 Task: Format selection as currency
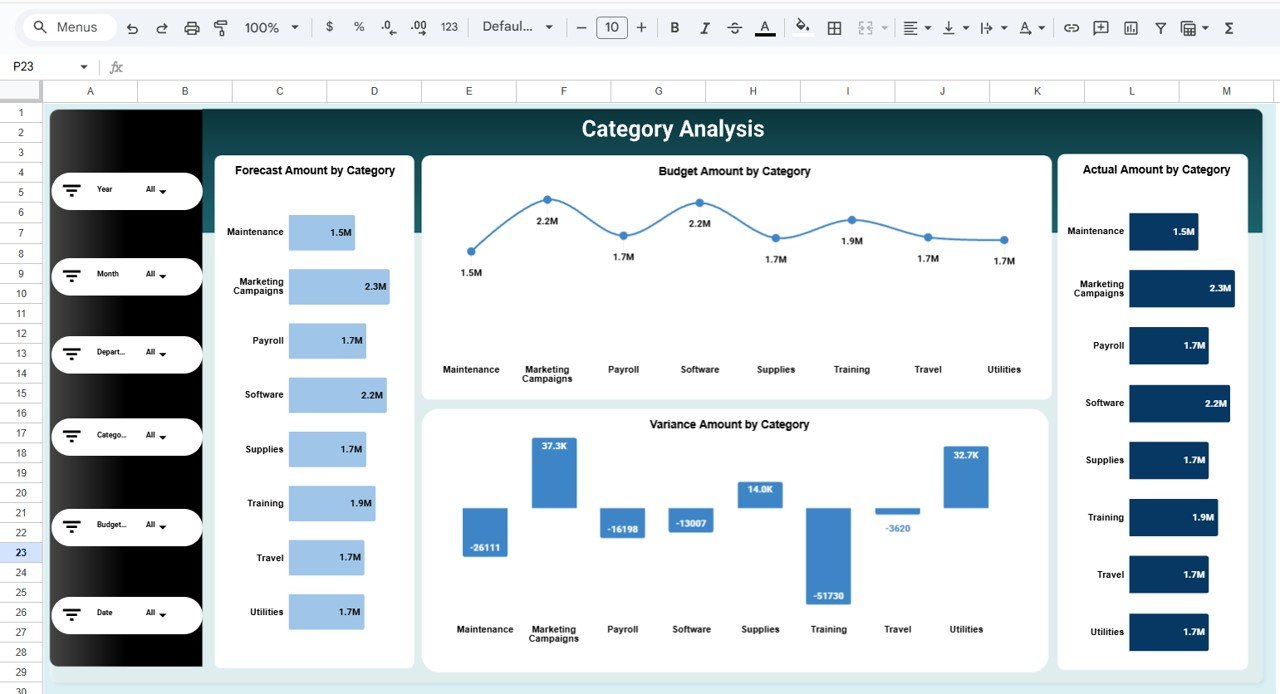[330, 27]
